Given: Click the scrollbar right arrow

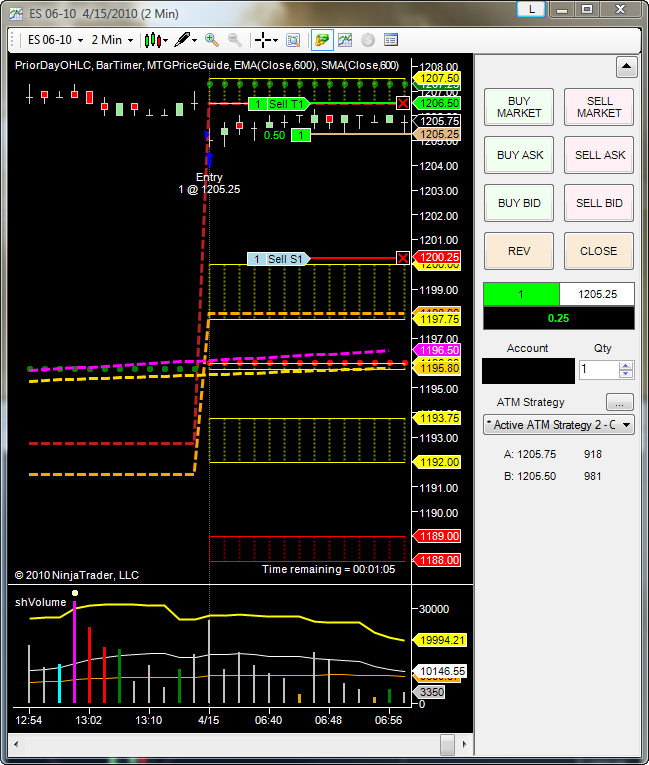Looking at the screenshot, I should [x=465, y=745].
